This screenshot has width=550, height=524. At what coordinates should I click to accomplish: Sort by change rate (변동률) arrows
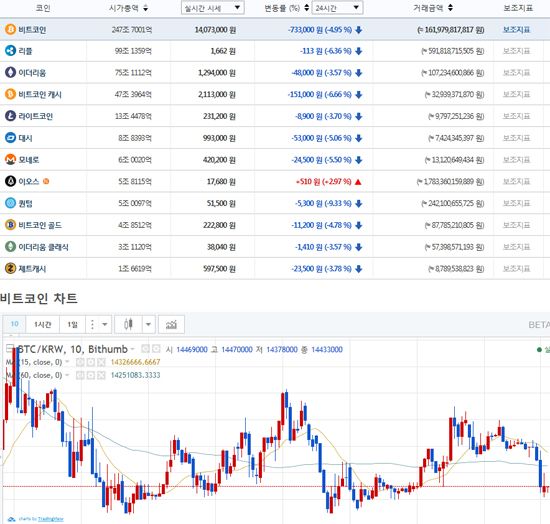tap(307, 8)
